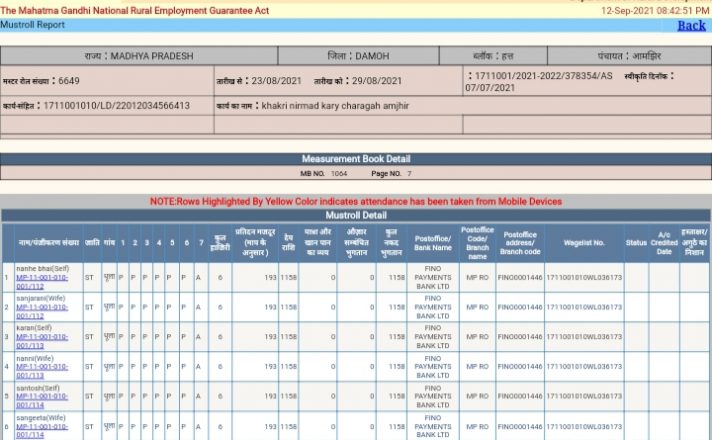The image size is (712, 440).
Task: Click the Postoffice Code/Branch name column header
Action: pyautogui.click(x=477, y=243)
